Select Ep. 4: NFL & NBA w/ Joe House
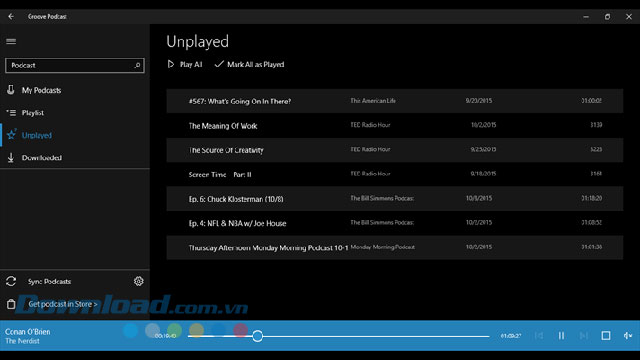The width and height of the screenshot is (640, 360). [x=395, y=223]
